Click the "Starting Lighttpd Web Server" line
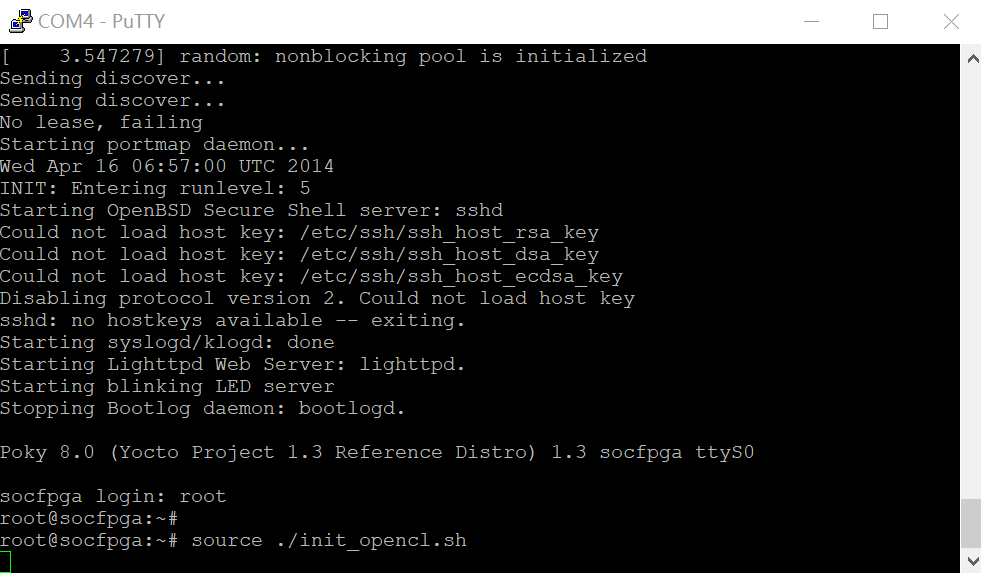The height and width of the screenshot is (573, 981). 232,365
